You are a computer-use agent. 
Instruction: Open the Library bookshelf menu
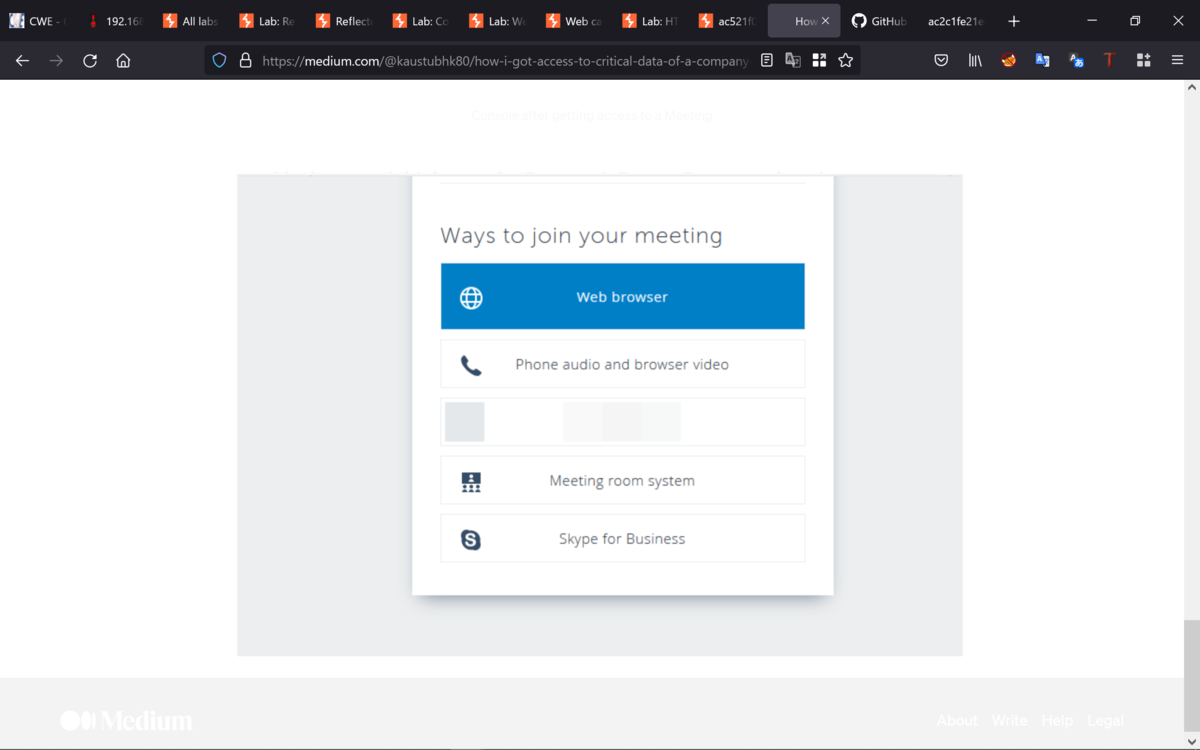point(975,60)
